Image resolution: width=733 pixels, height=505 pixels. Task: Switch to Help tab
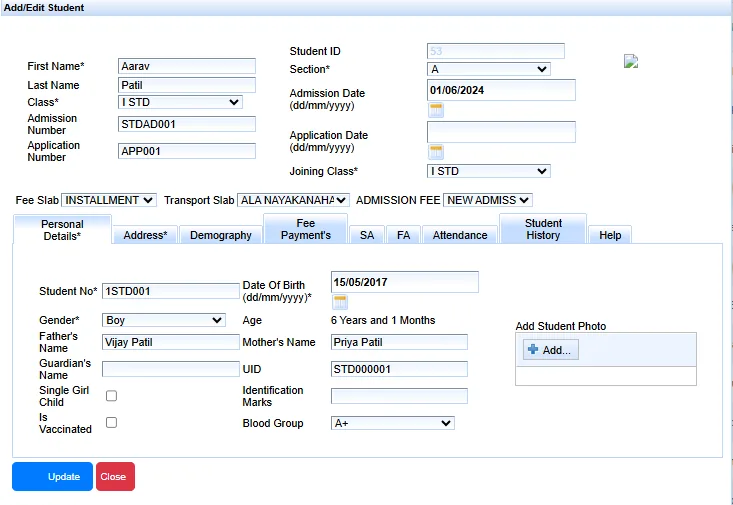[x=610, y=235]
